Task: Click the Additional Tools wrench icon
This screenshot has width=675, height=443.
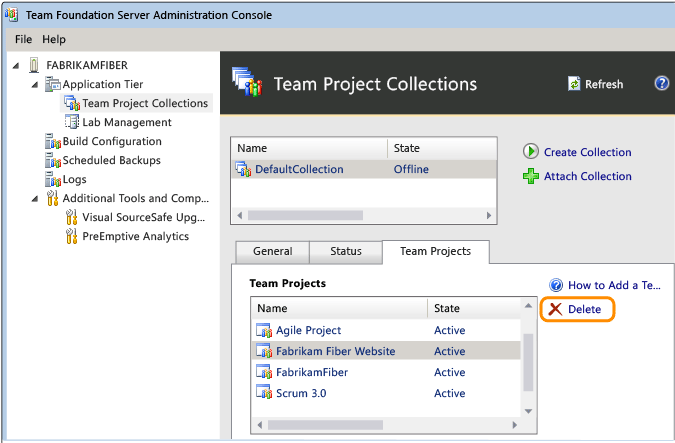Action: [x=53, y=198]
